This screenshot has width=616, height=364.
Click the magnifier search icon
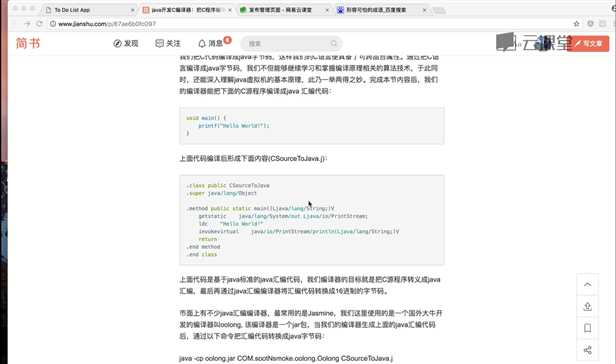334,44
